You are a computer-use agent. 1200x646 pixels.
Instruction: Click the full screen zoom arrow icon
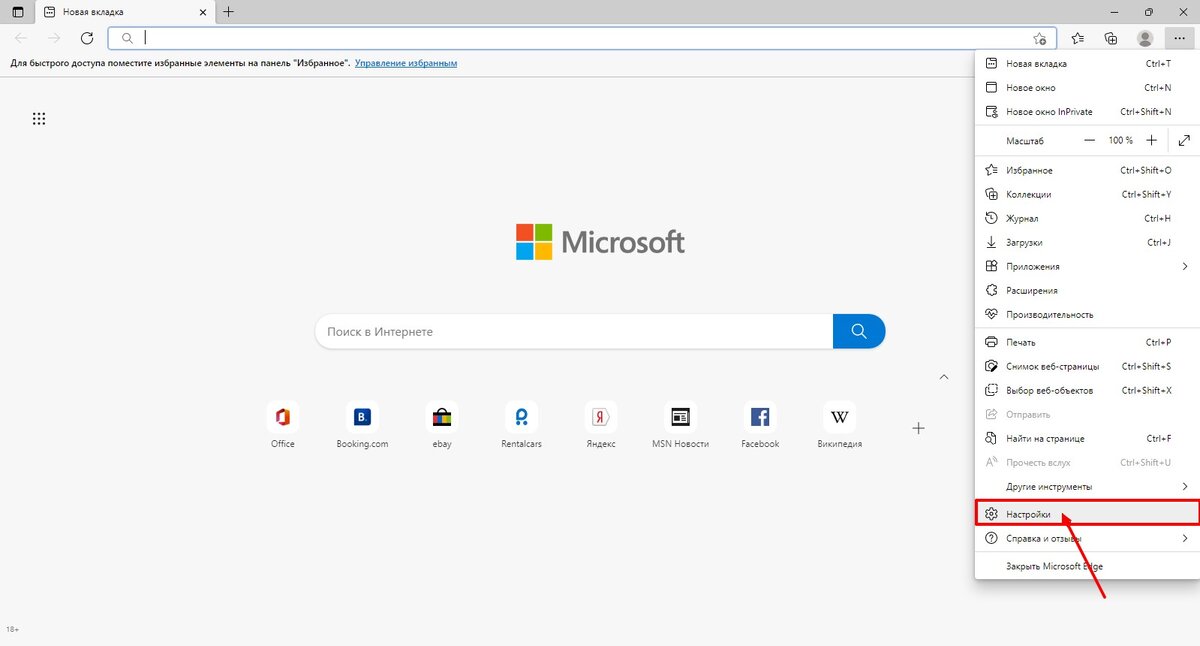1184,141
